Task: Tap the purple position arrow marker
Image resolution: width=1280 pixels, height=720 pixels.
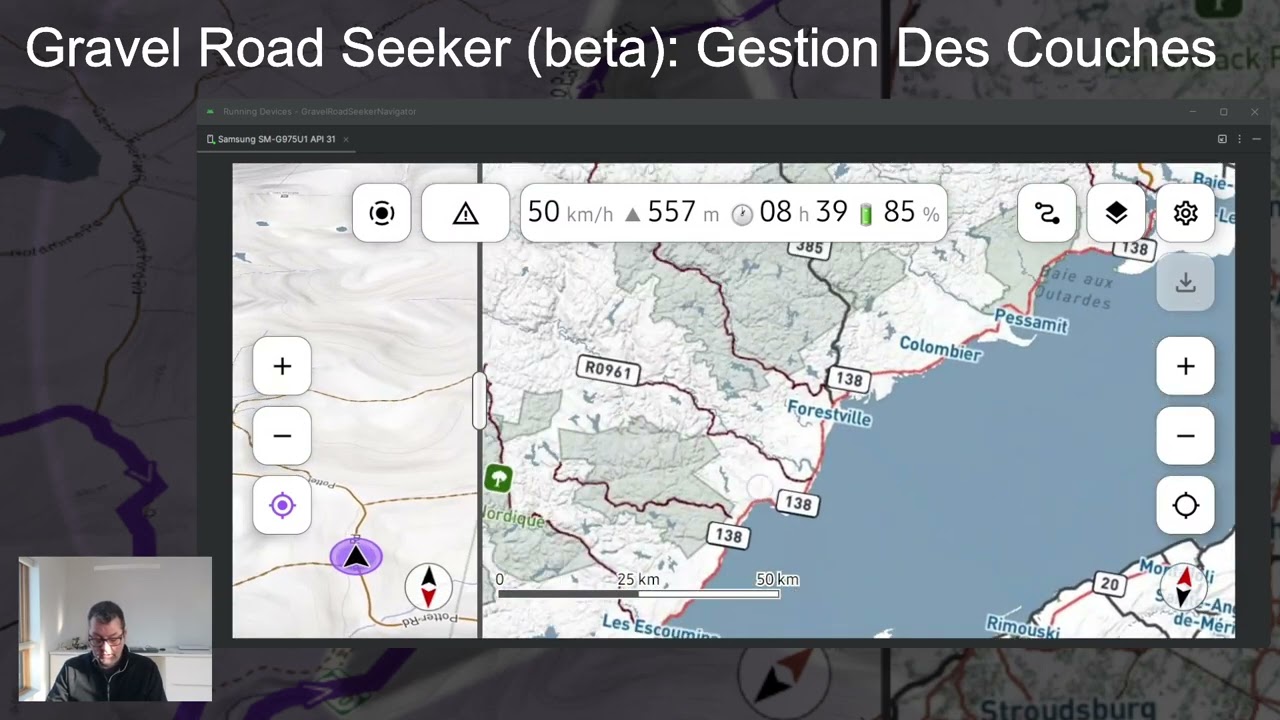Action: click(x=356, y=556)
